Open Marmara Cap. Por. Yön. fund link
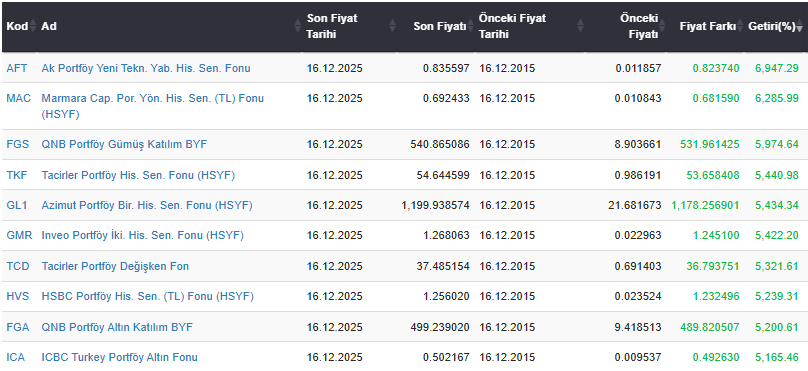This screenshot has width=808, height=371. tap(153, 106)
